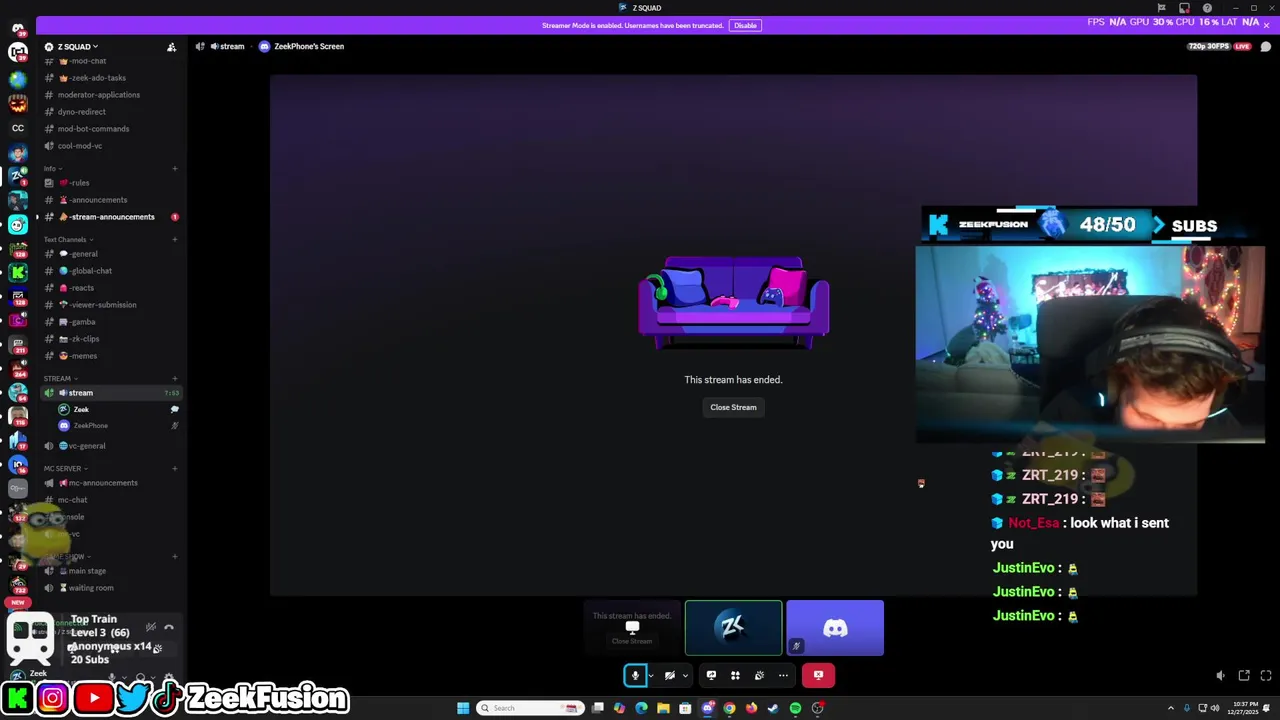1280x720 pixels.
Task: Open Firefox from taskbar
Action: (751, 708)
